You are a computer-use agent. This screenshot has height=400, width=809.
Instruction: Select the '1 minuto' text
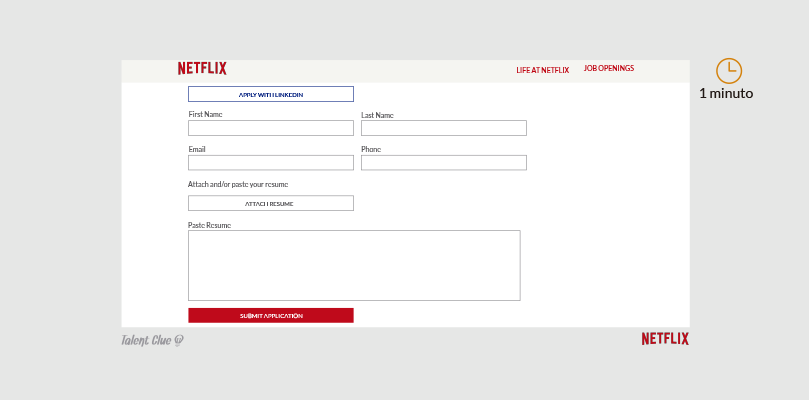pos(726,94)
